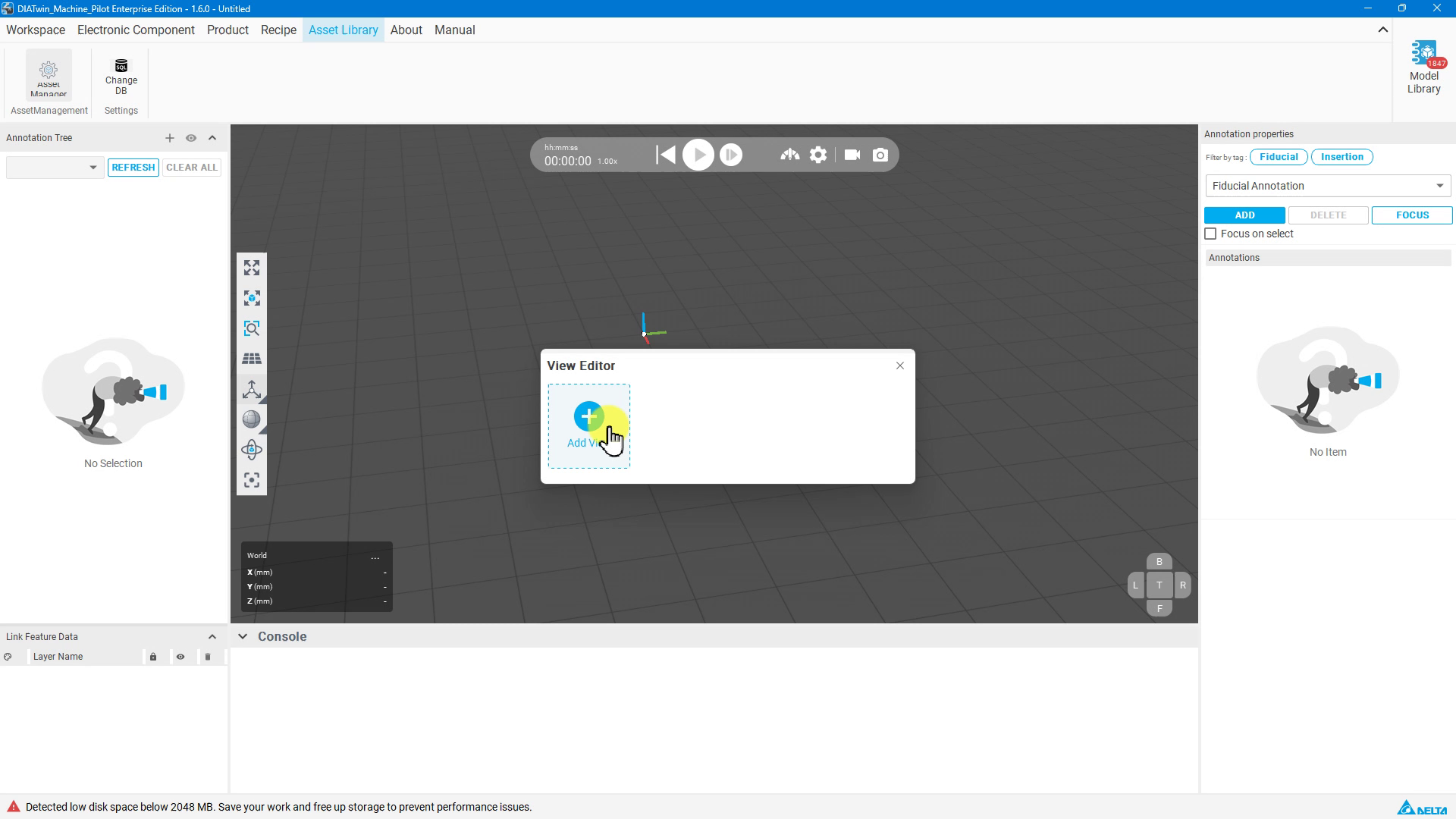Click the simulation speed gauge icon
The height and width of the screenshot is (819, 1456).
tap(789, 155)
